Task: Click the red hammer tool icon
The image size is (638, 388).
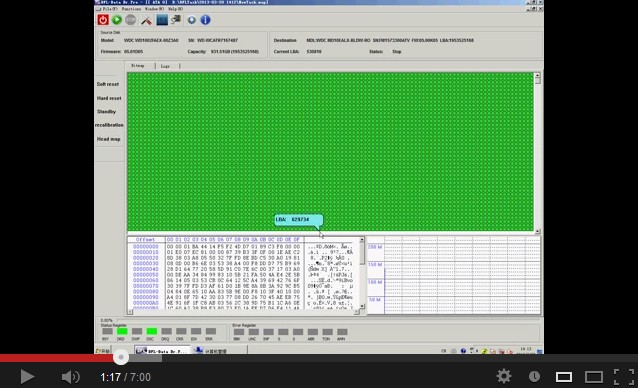Action: click(x=146, y=20)
